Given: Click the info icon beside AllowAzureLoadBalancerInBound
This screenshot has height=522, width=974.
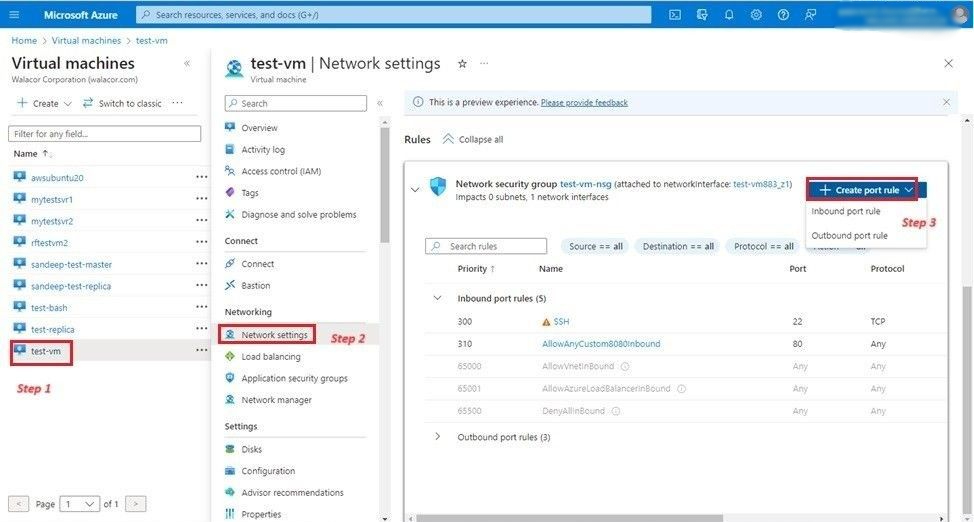Looking at the screenshot, I should [x=681, y=389].
